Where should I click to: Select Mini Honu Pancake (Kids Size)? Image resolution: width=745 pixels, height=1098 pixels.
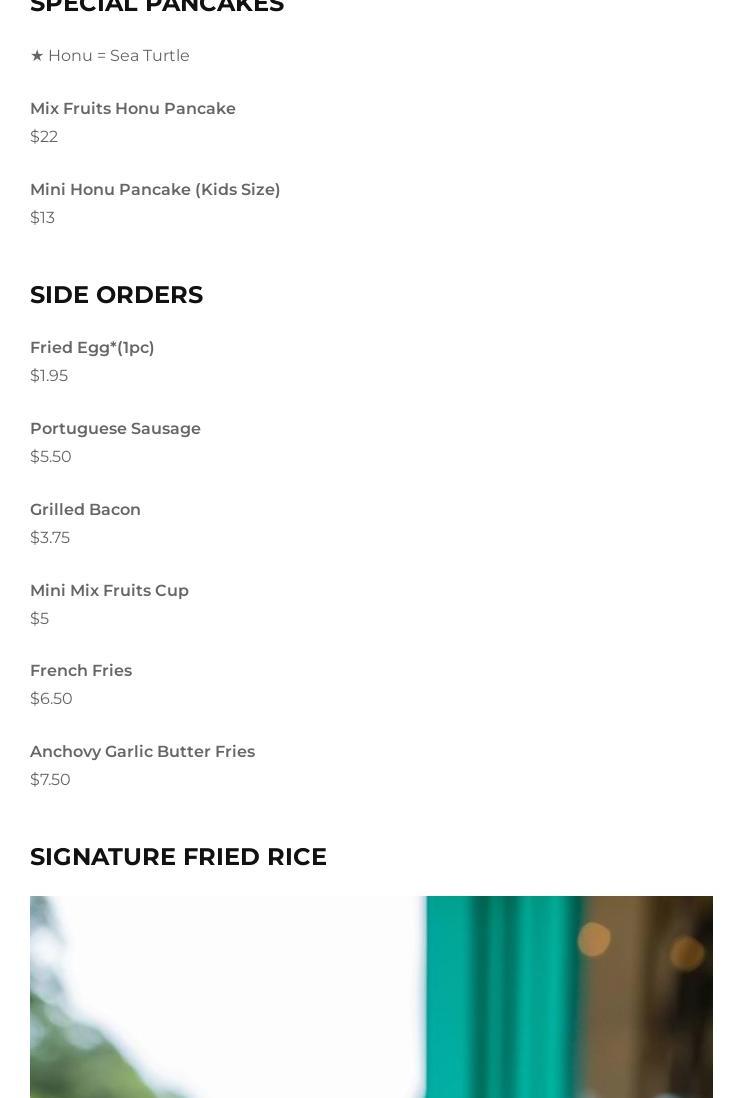155,190
